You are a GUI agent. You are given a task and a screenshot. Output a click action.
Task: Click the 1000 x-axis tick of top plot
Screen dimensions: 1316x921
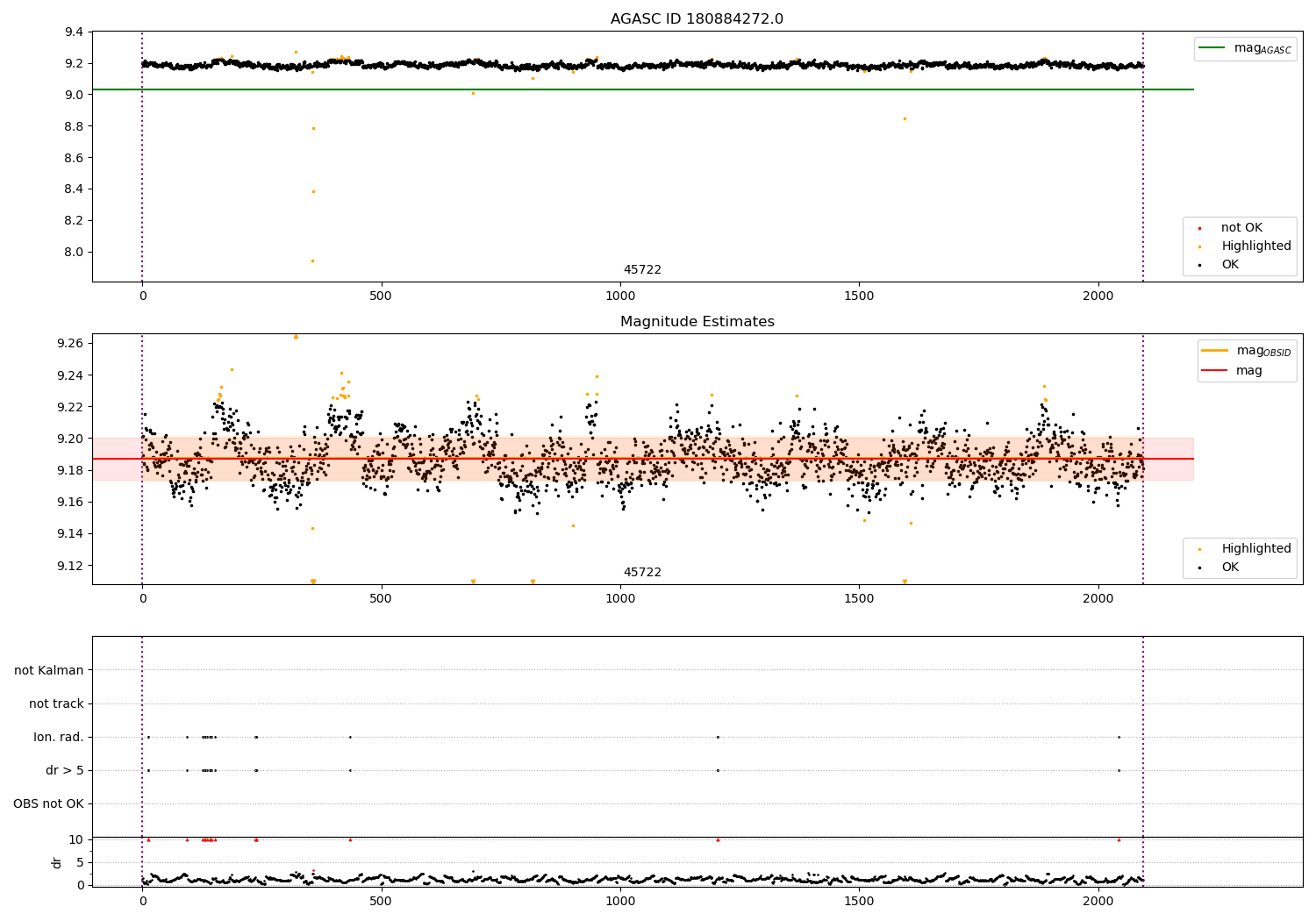point(620,296)
